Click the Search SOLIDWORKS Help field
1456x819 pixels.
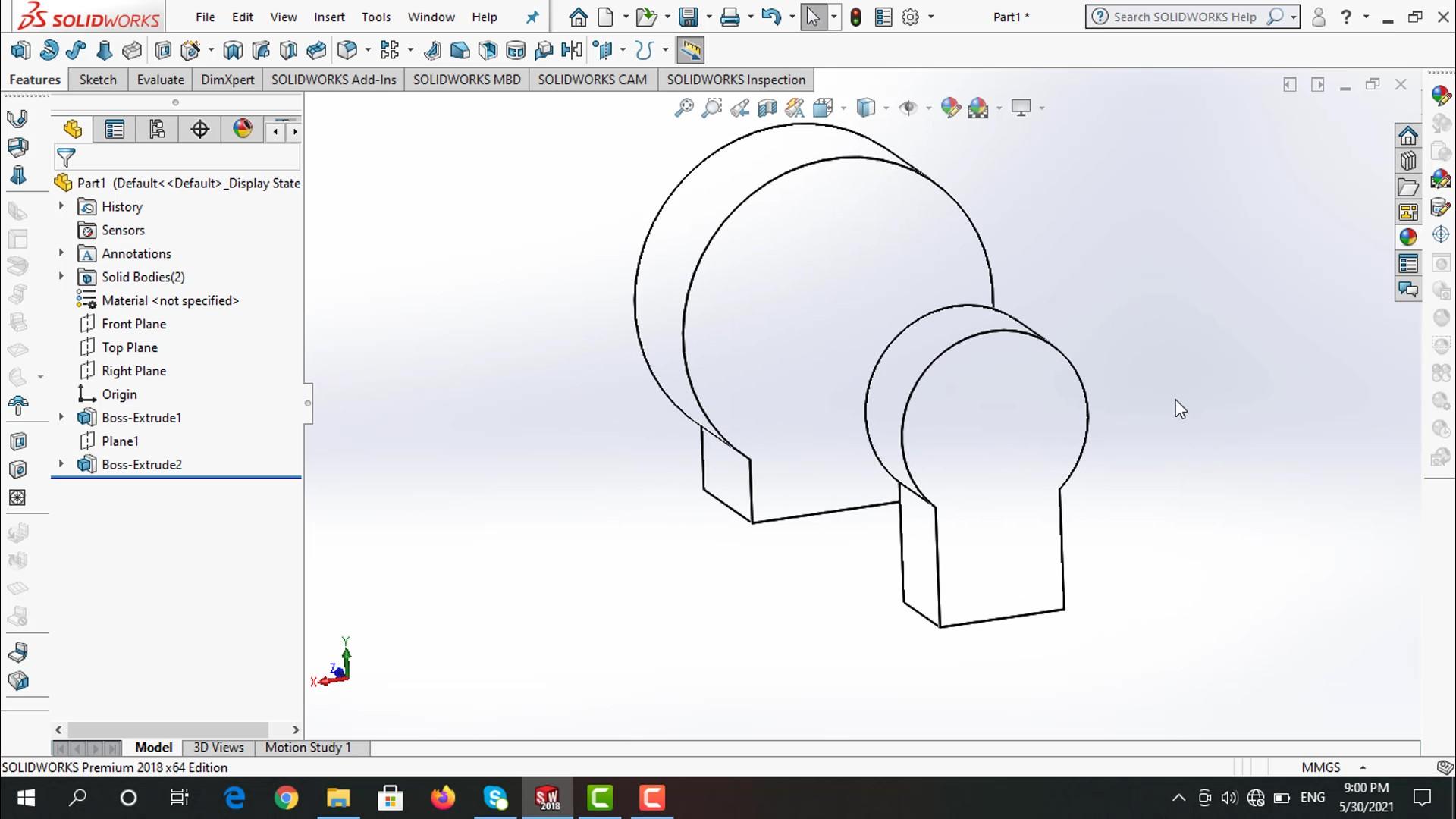[x=1184, y=17]
